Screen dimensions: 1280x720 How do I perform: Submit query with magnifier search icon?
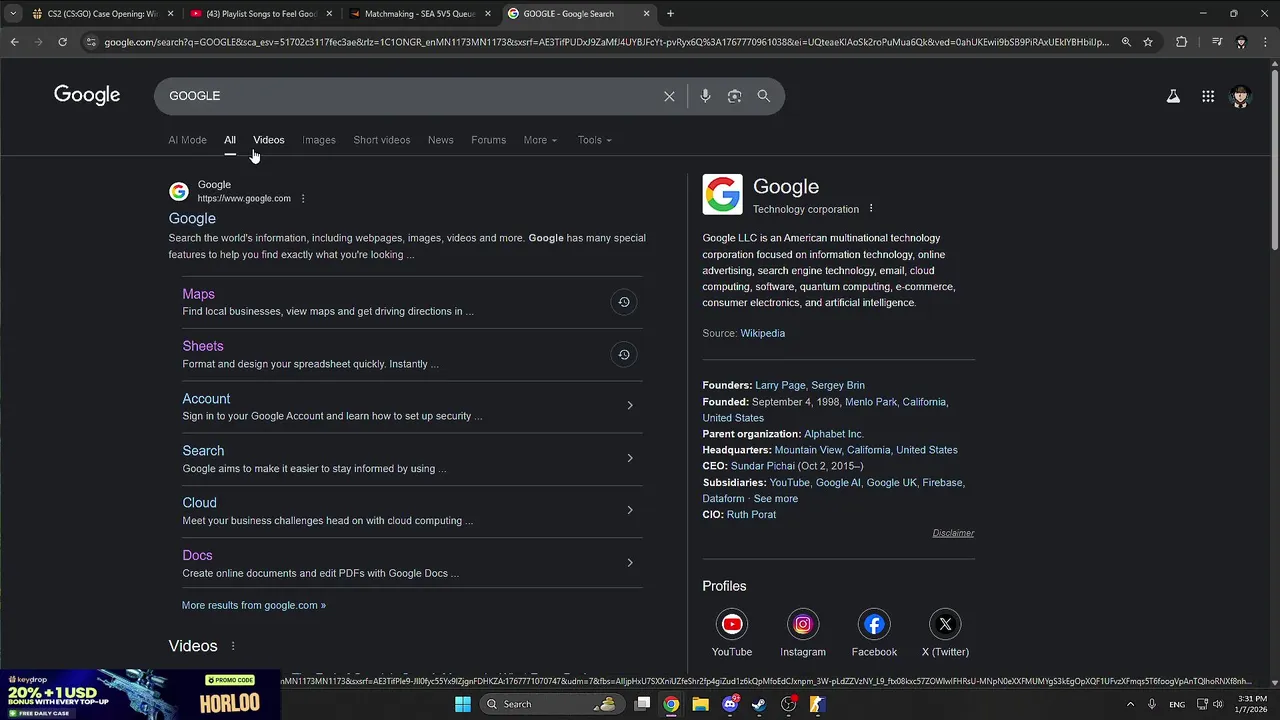point(764,96)
